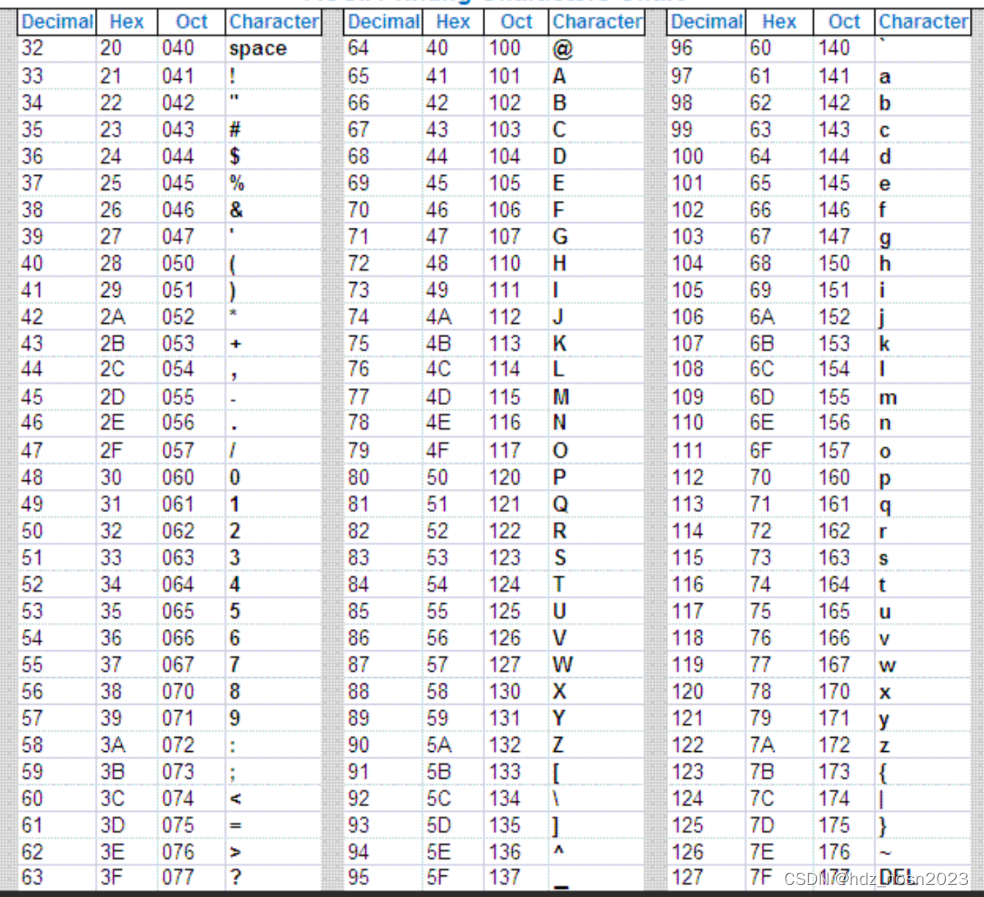The height and width of the screenshot is (897, 984).
Task: Select the lowercase 'k' character cell
Action: point(922,343)
